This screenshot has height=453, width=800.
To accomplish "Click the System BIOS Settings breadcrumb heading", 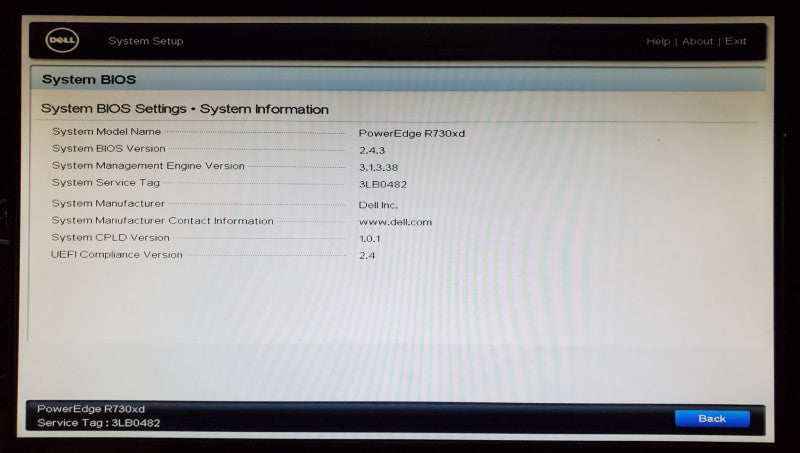I will click(x=185, y=109).
